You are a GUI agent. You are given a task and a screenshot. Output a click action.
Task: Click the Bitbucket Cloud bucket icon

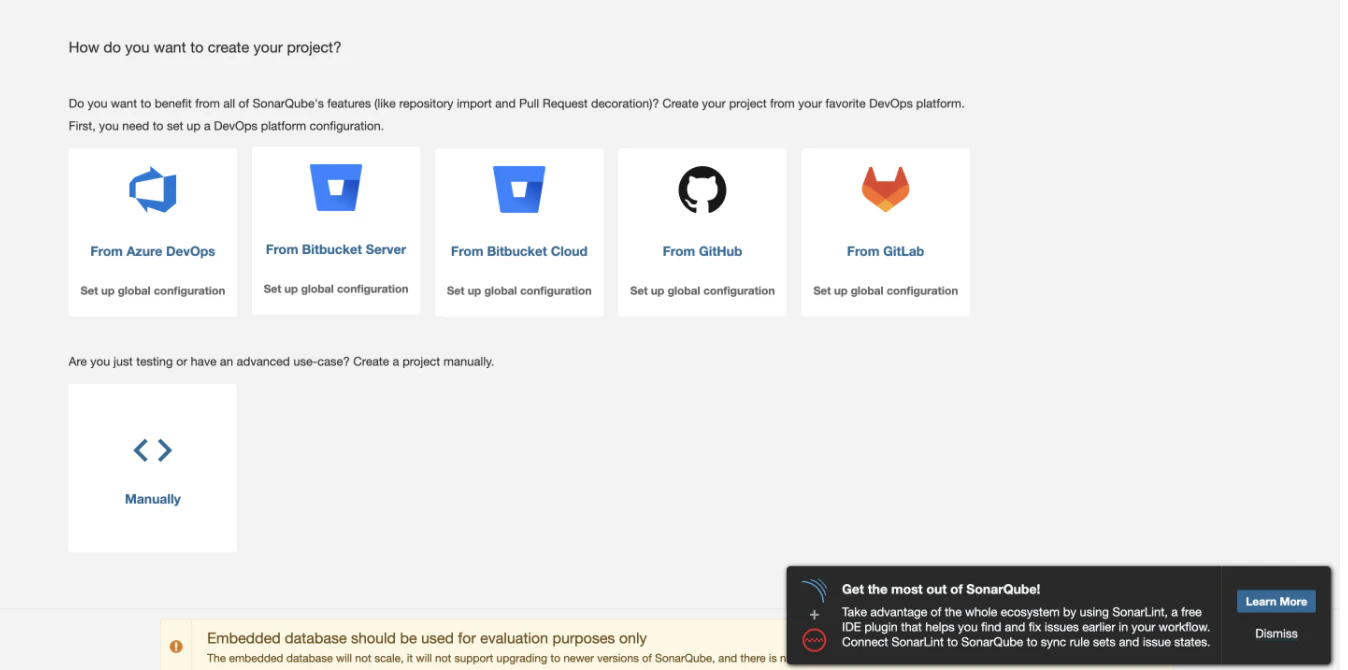click(519, 190)
